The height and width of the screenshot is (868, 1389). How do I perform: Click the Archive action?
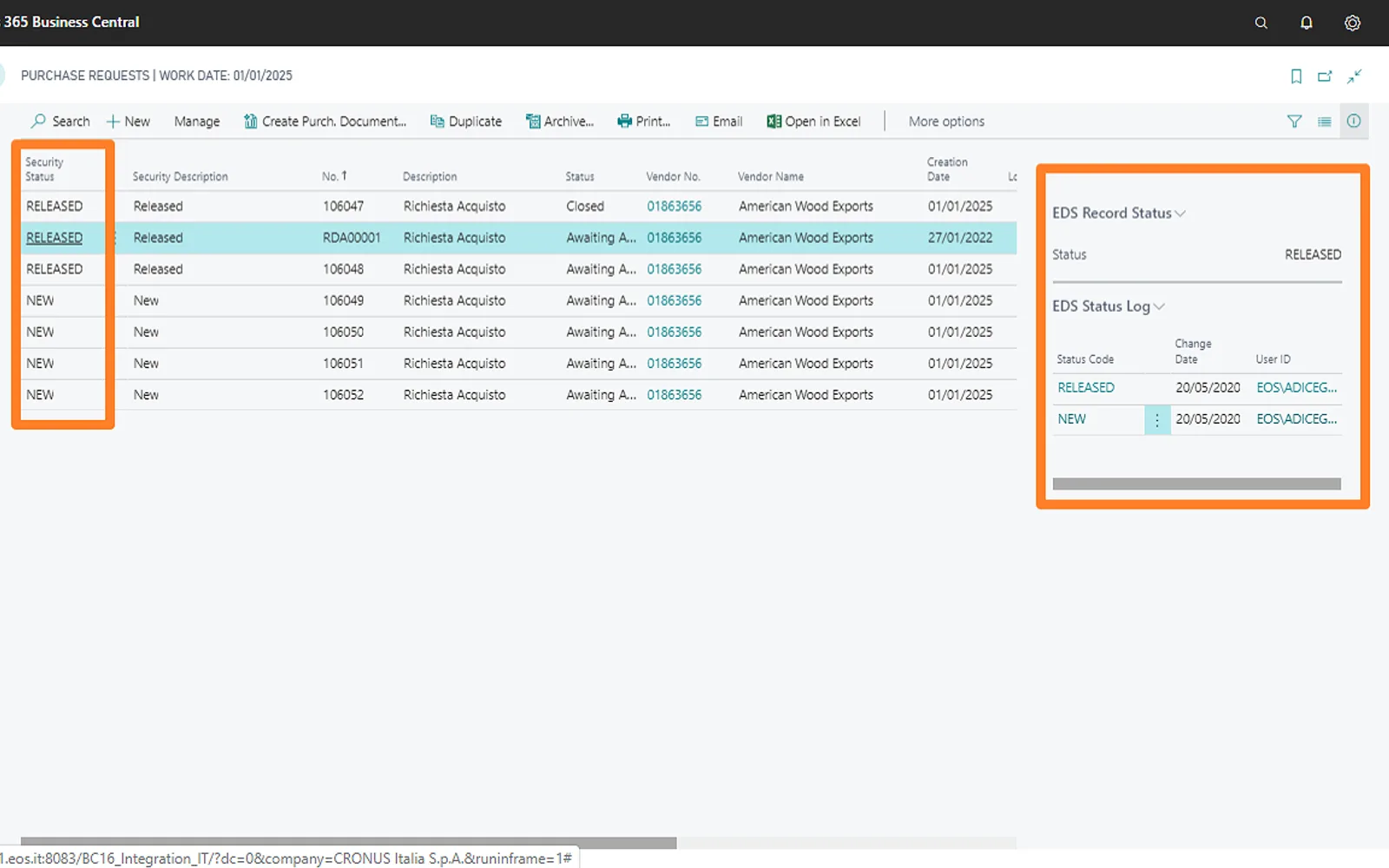[x=560, y=122]
